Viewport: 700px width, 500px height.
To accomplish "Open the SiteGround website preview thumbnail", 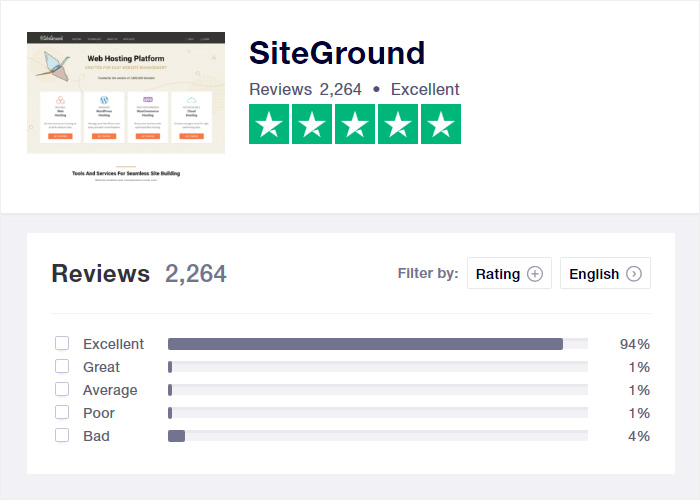I will click(x=126, y=108).
